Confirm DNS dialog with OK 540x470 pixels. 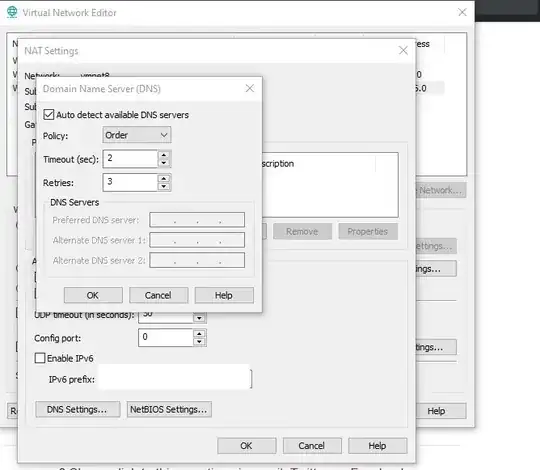tap(93, 295)
